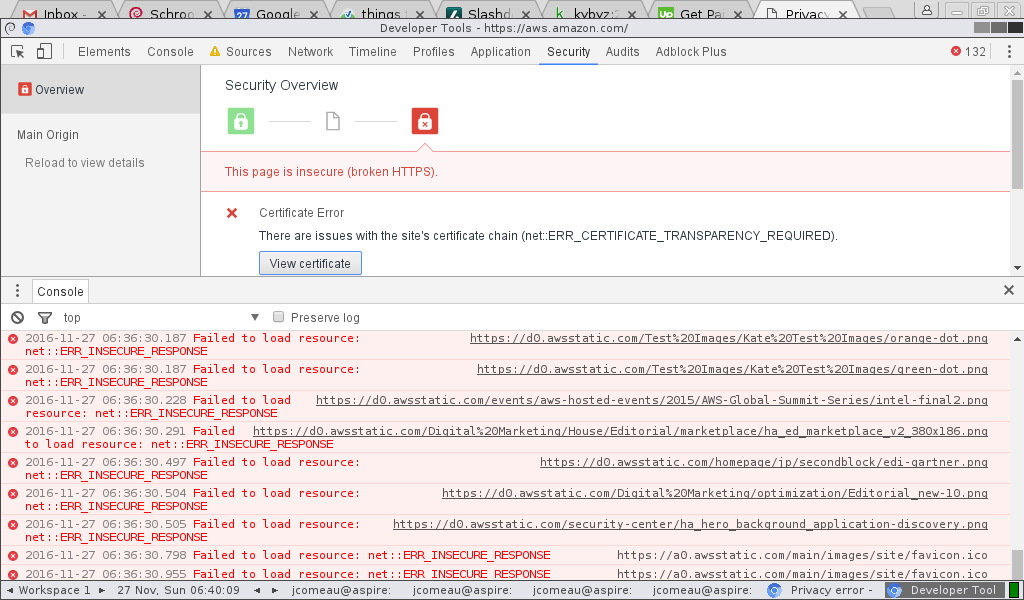Open the ha_ed_marketplace_v2_380x186.png link

point(620,431)
